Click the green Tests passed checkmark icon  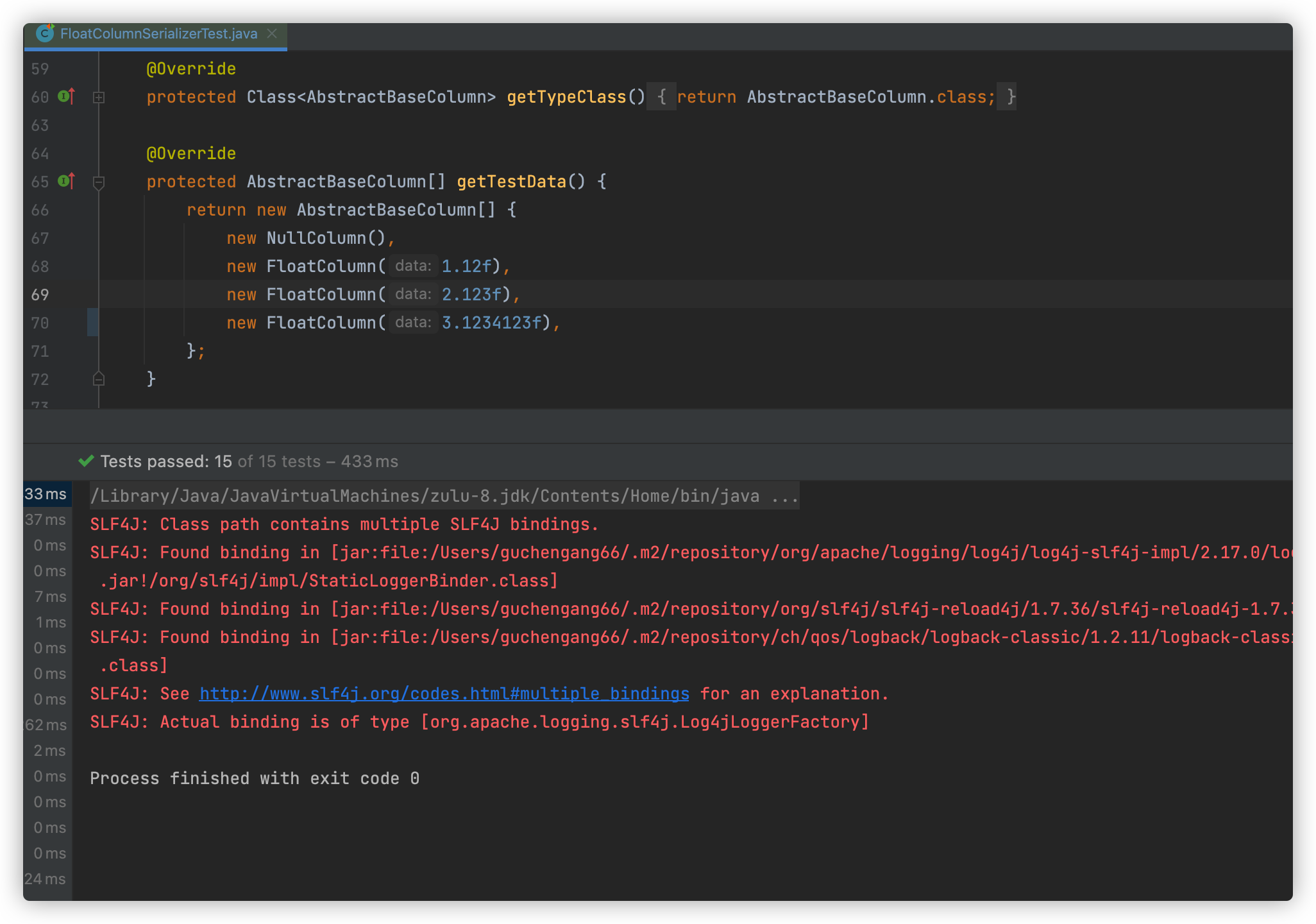tap(86, 461)
